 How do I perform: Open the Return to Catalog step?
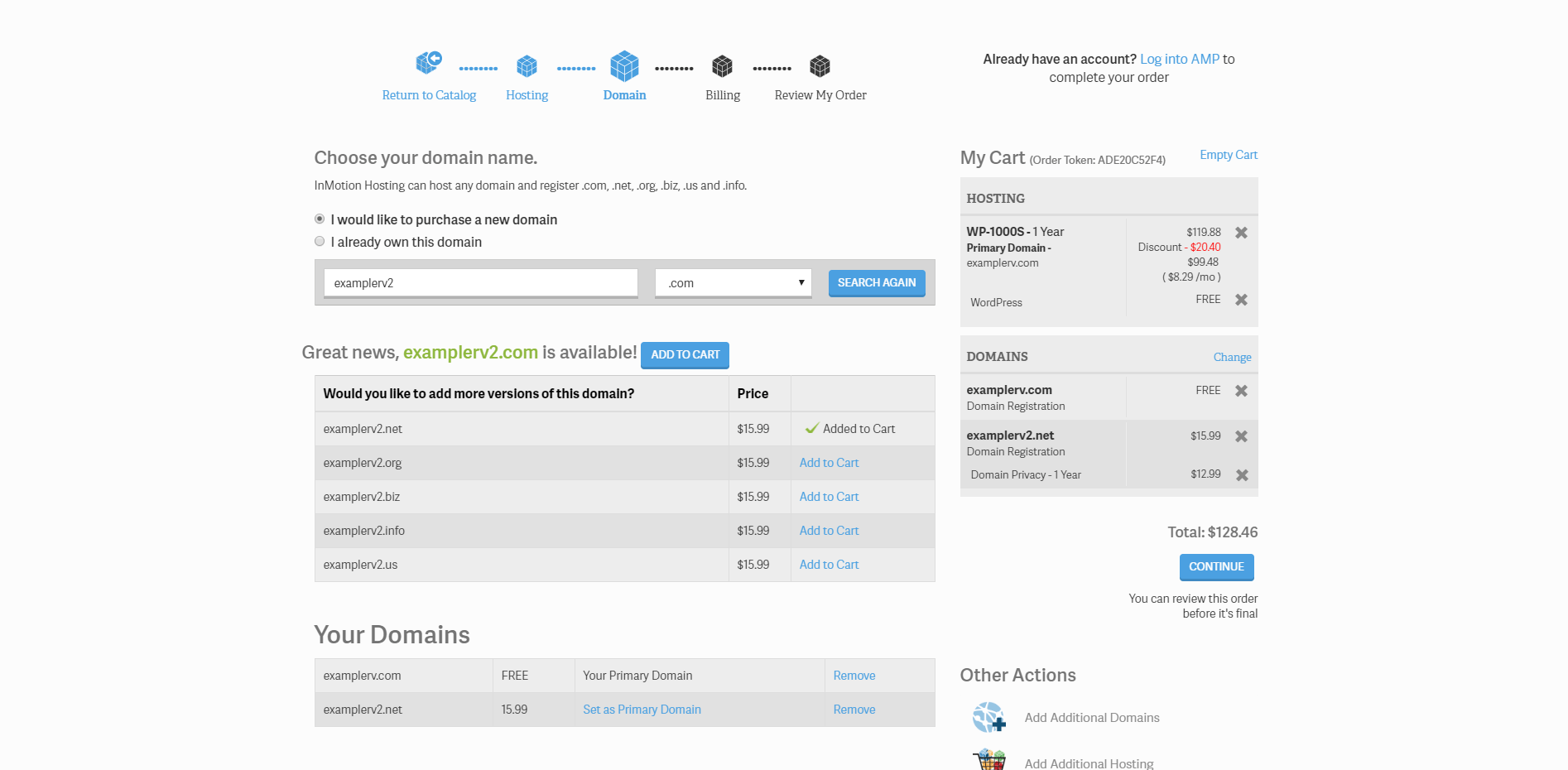429,95
